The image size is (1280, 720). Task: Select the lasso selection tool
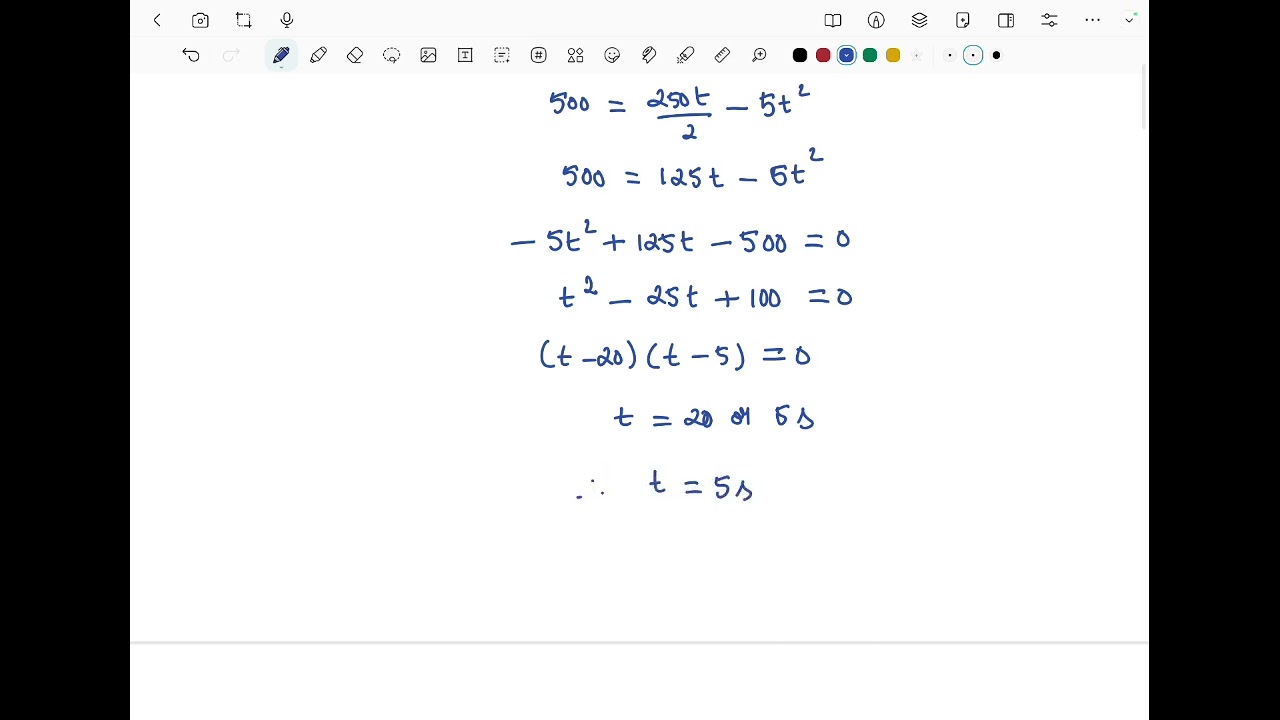click(391, 55)
